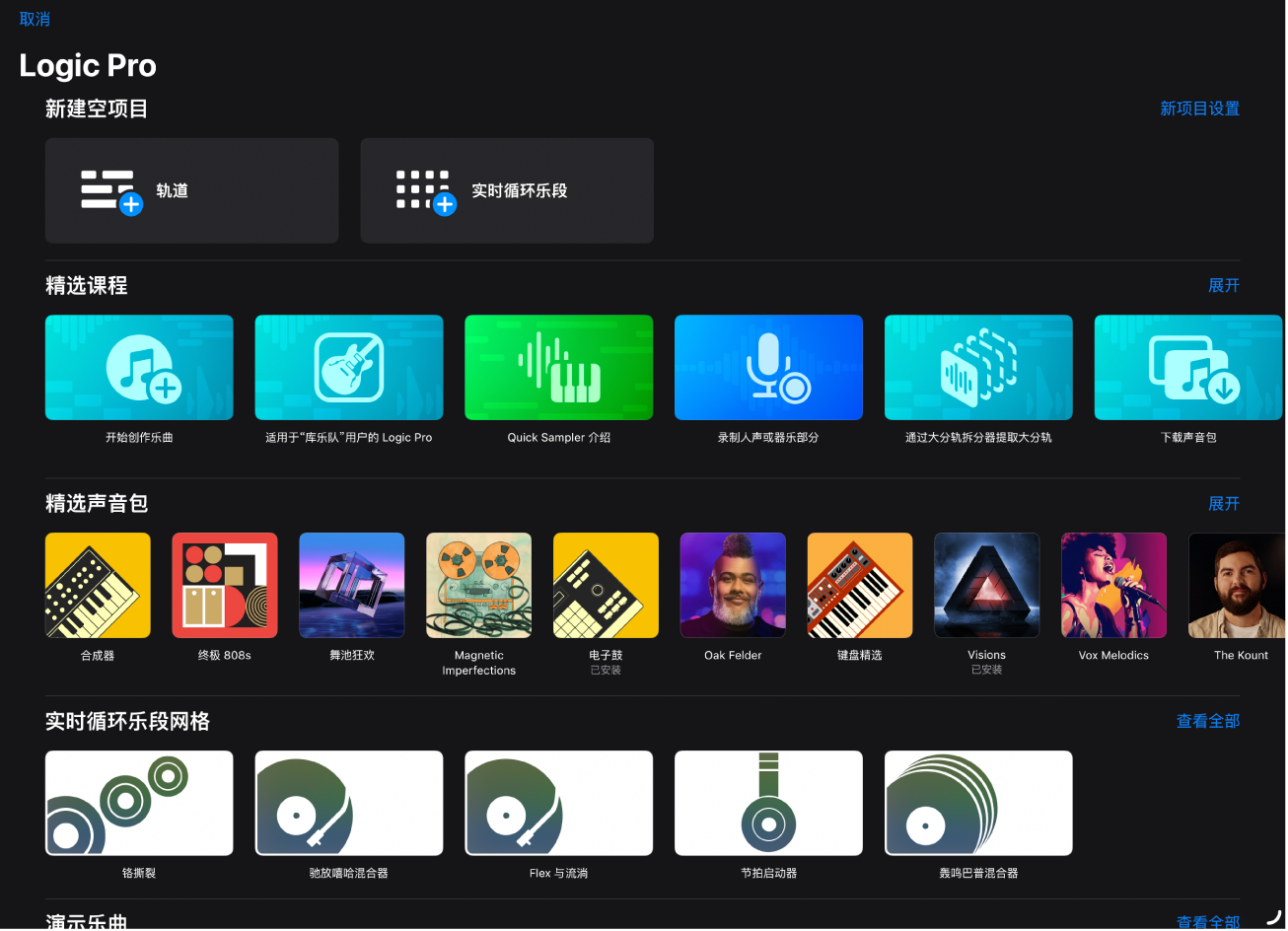Click the '精选声音包' section heading

pyautogui.click(x=97, y=503)
